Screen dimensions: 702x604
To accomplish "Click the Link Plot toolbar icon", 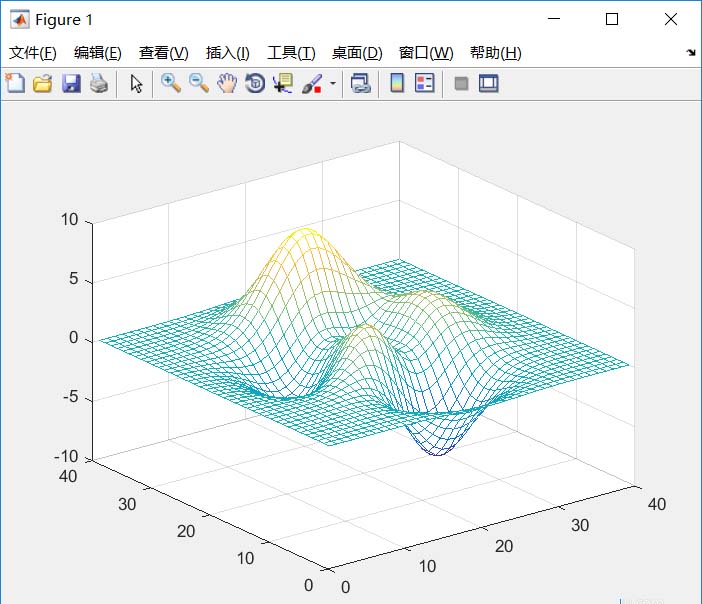I will (360, 84).
